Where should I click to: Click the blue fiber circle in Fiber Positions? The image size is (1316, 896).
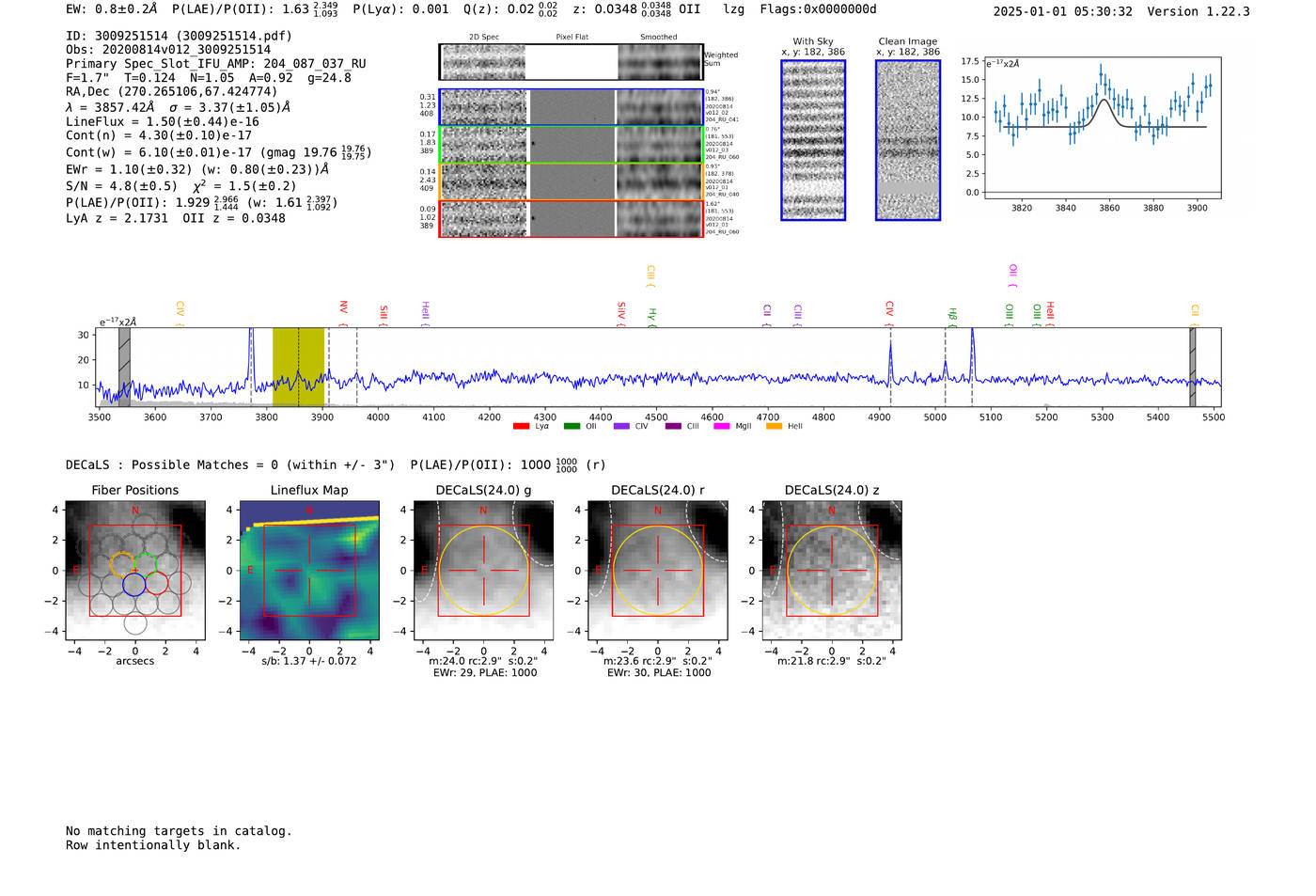[x=134, y=584]
